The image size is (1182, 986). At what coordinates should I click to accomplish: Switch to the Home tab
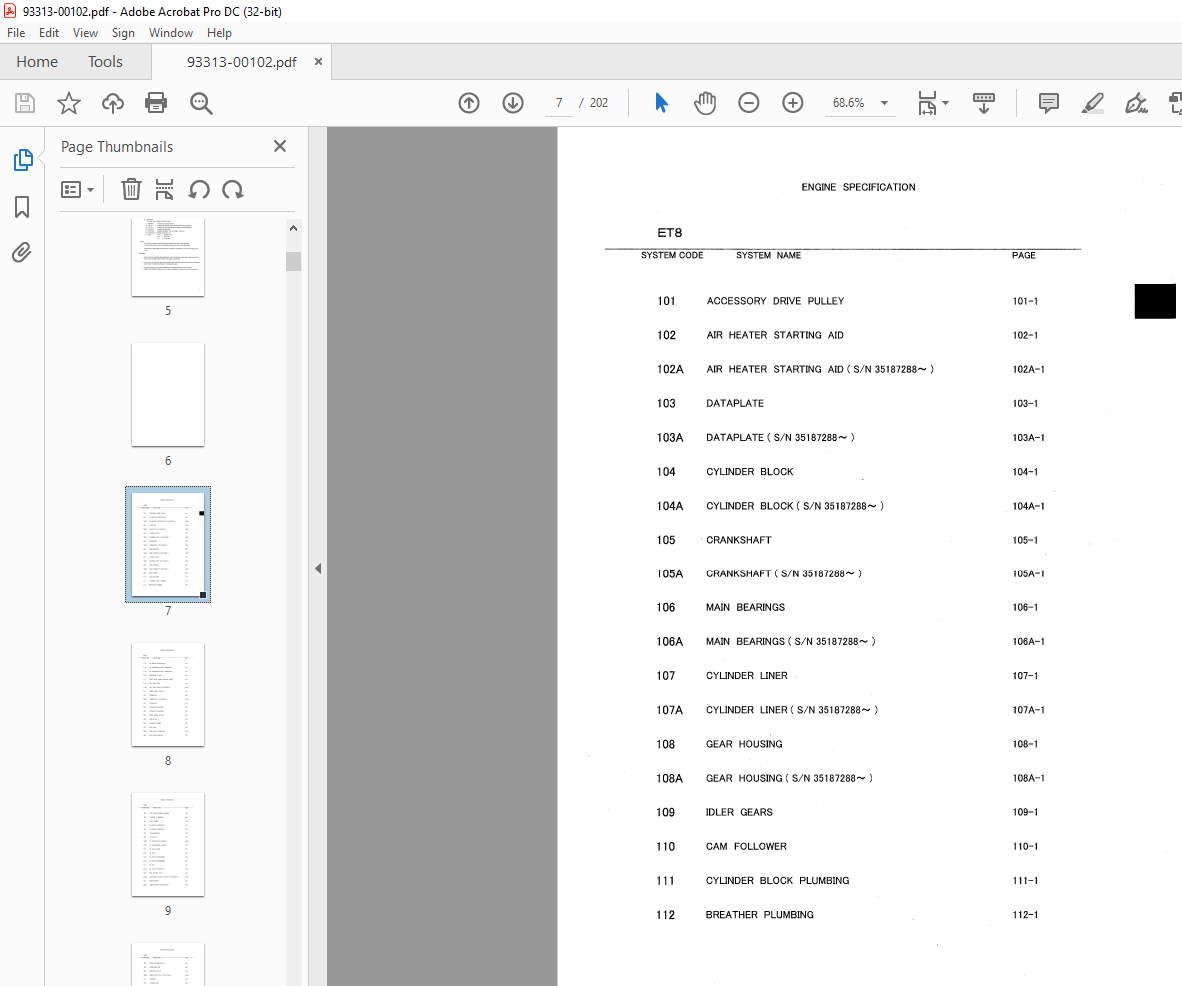coord(37,62)
